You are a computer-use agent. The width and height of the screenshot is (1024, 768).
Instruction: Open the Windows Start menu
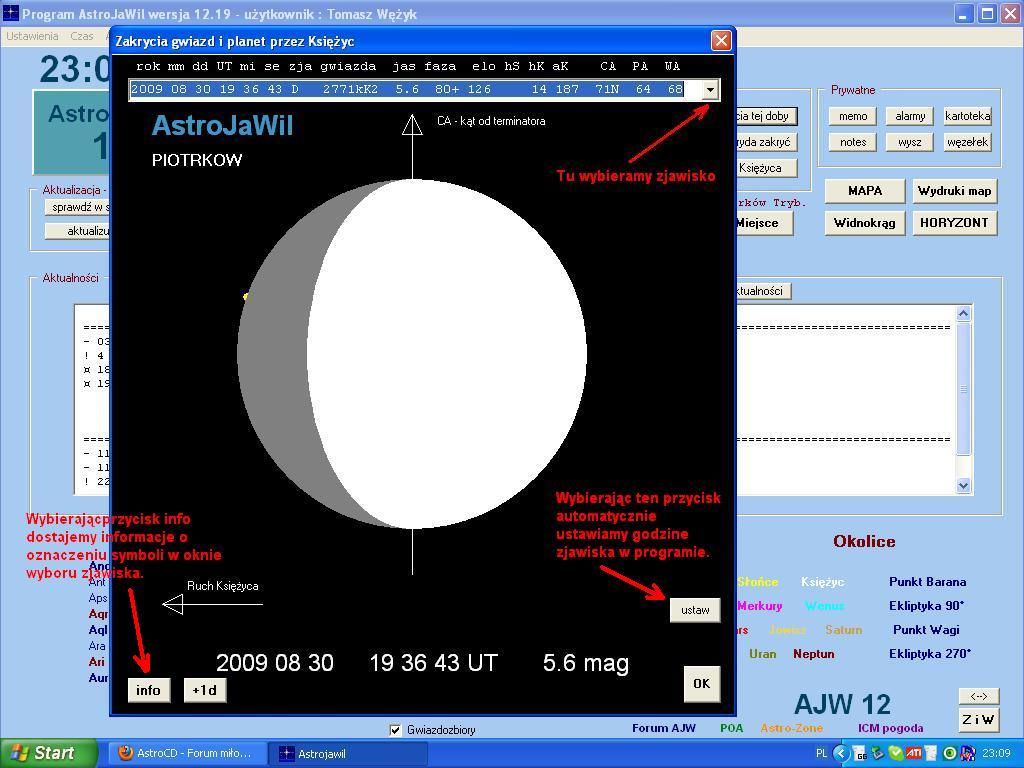pos(48,753)
